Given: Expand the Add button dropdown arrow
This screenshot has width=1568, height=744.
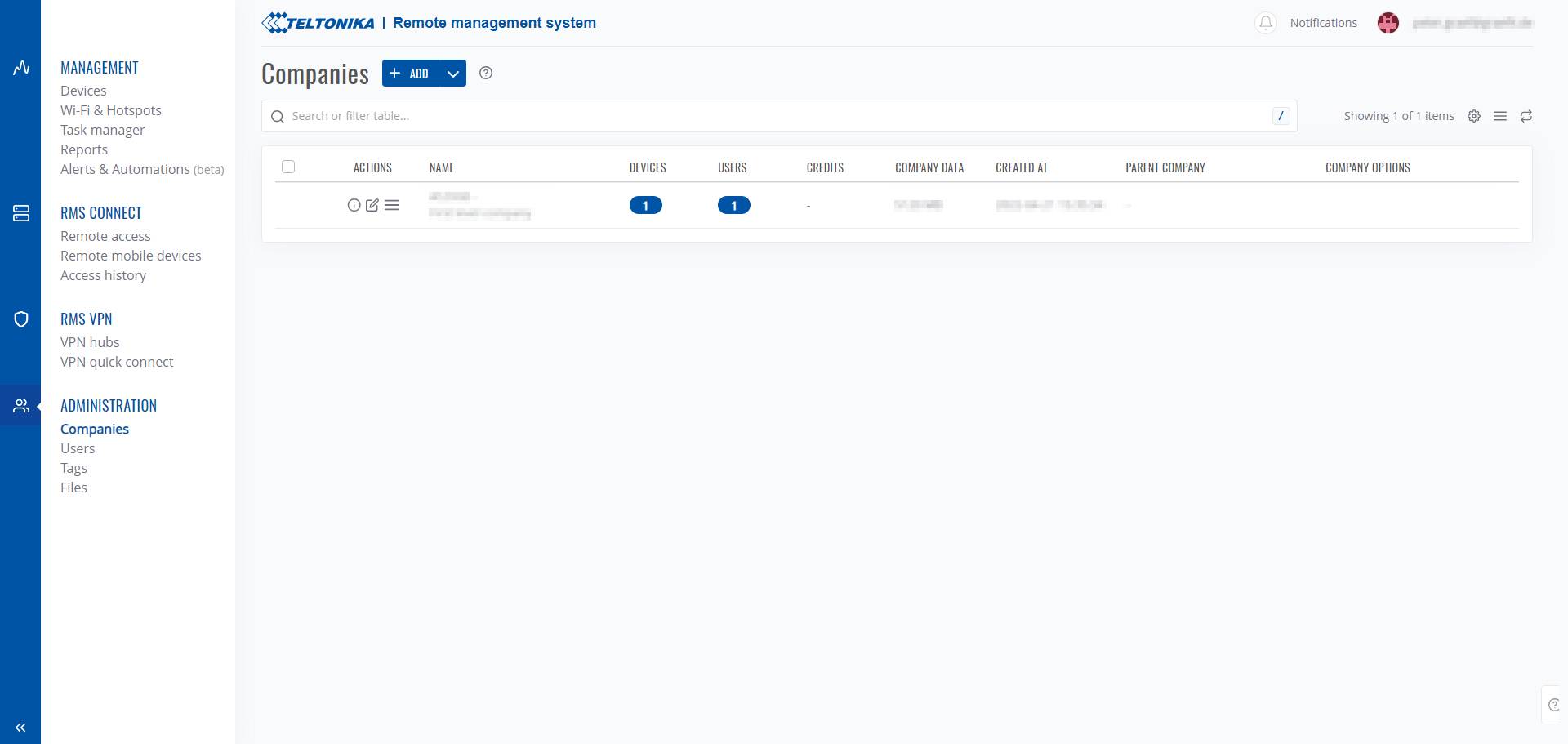Looking at the screenshot, I should tap(453, 74).
